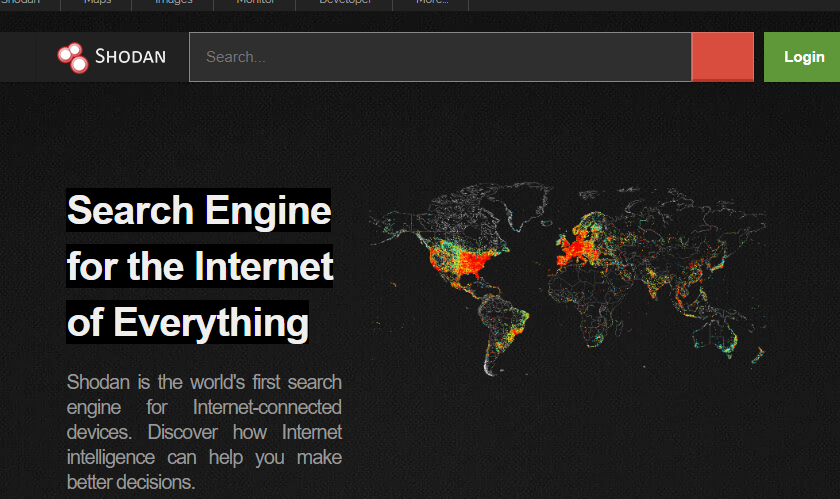Screen dimensions: 840x499
Task: Click the Shodan logo icon
Action: click(x=73, y=57)
